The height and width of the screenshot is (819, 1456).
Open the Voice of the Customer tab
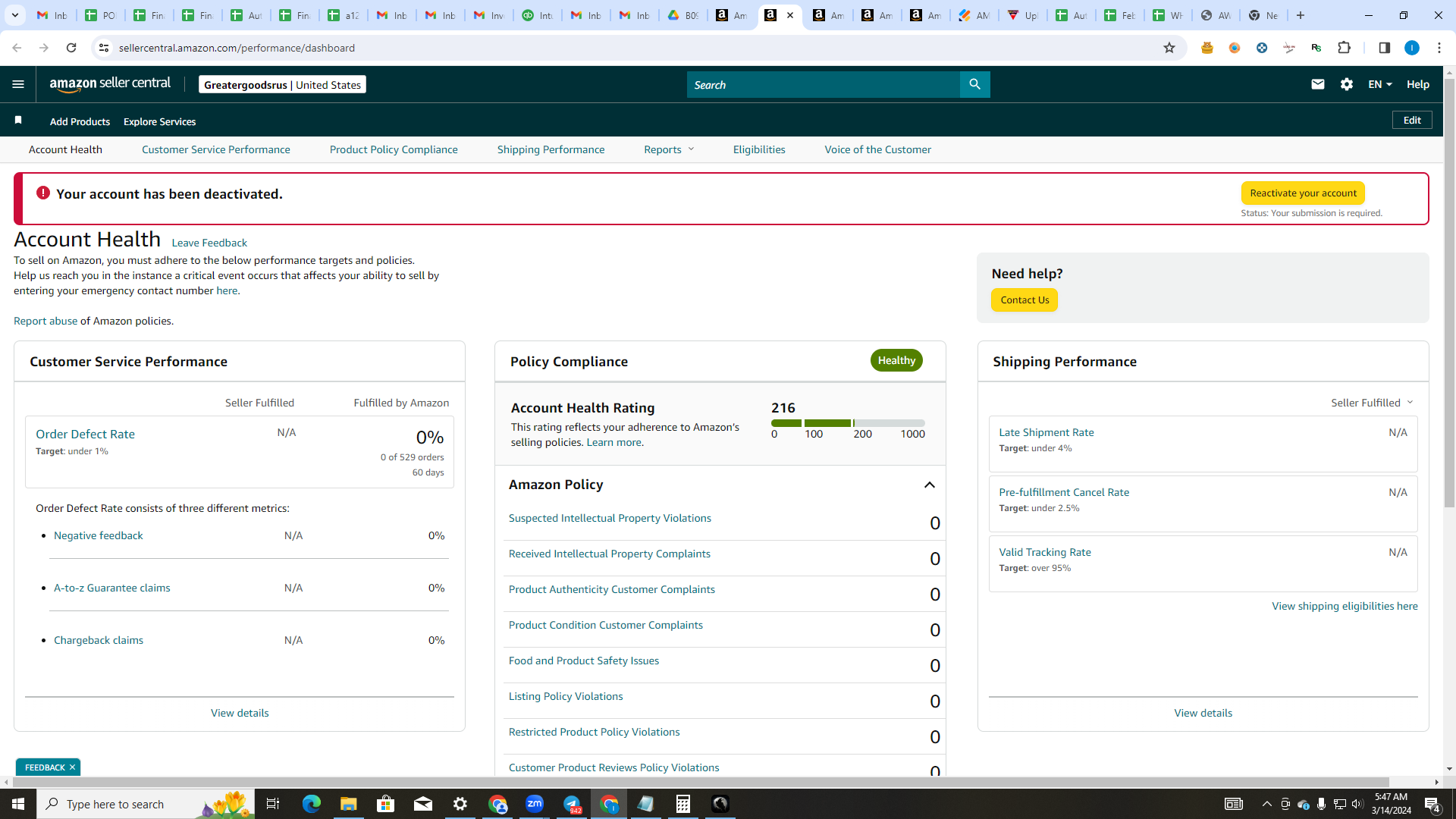[x=877, y=149]
